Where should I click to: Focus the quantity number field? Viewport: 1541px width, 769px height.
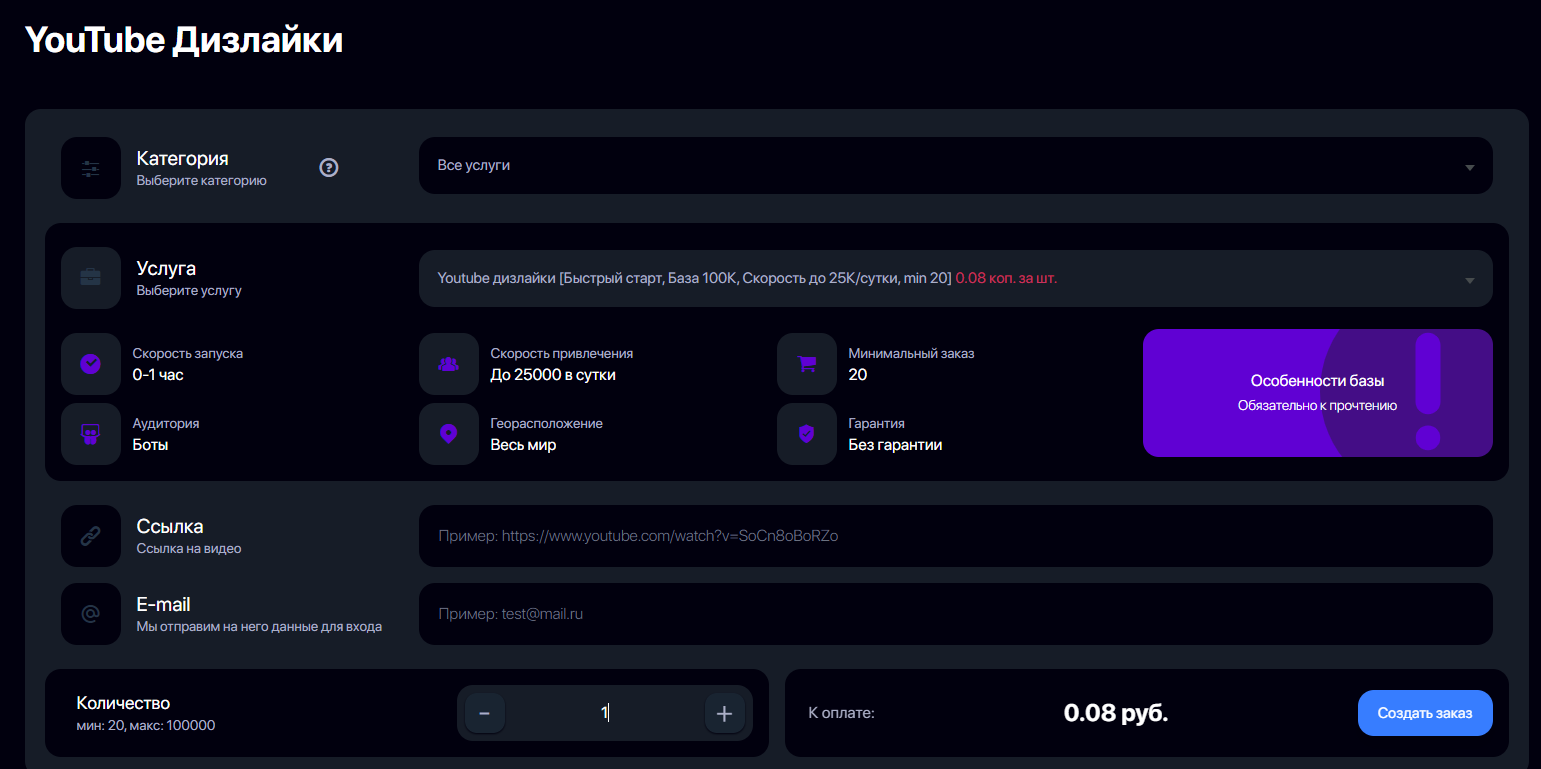[x=605, y=713]
